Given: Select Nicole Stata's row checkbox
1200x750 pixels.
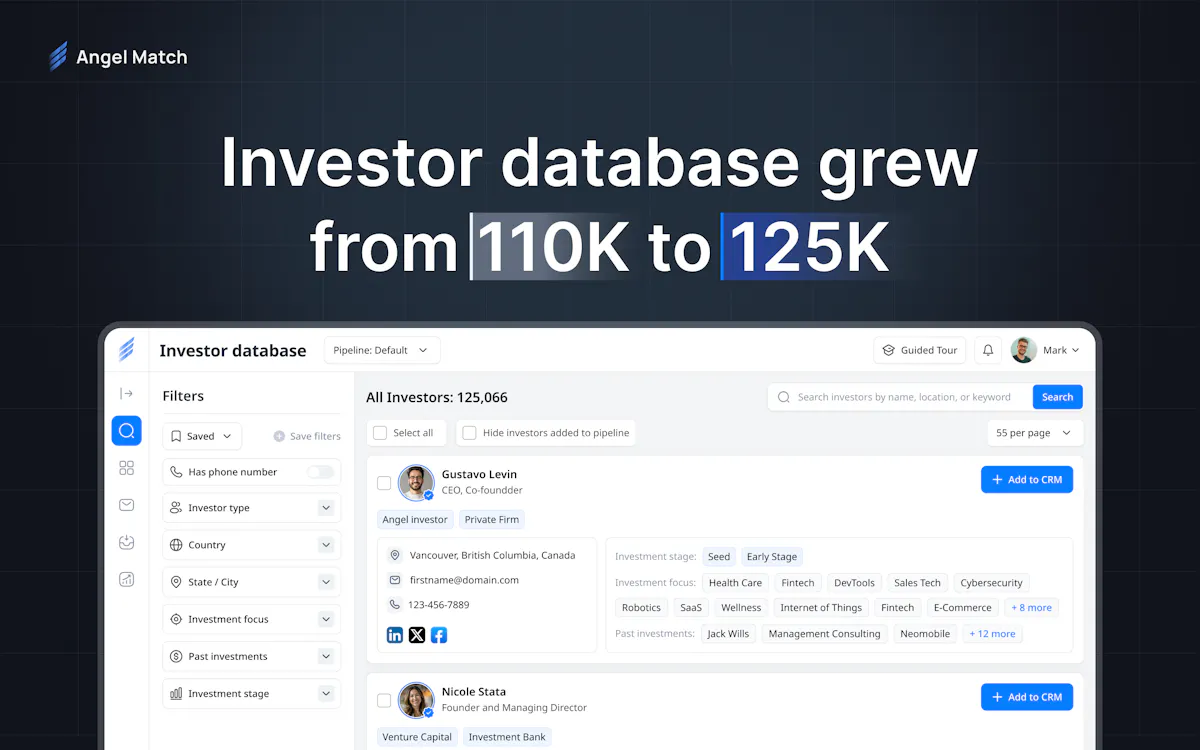Looking at the screenshot, I should 384,701.
